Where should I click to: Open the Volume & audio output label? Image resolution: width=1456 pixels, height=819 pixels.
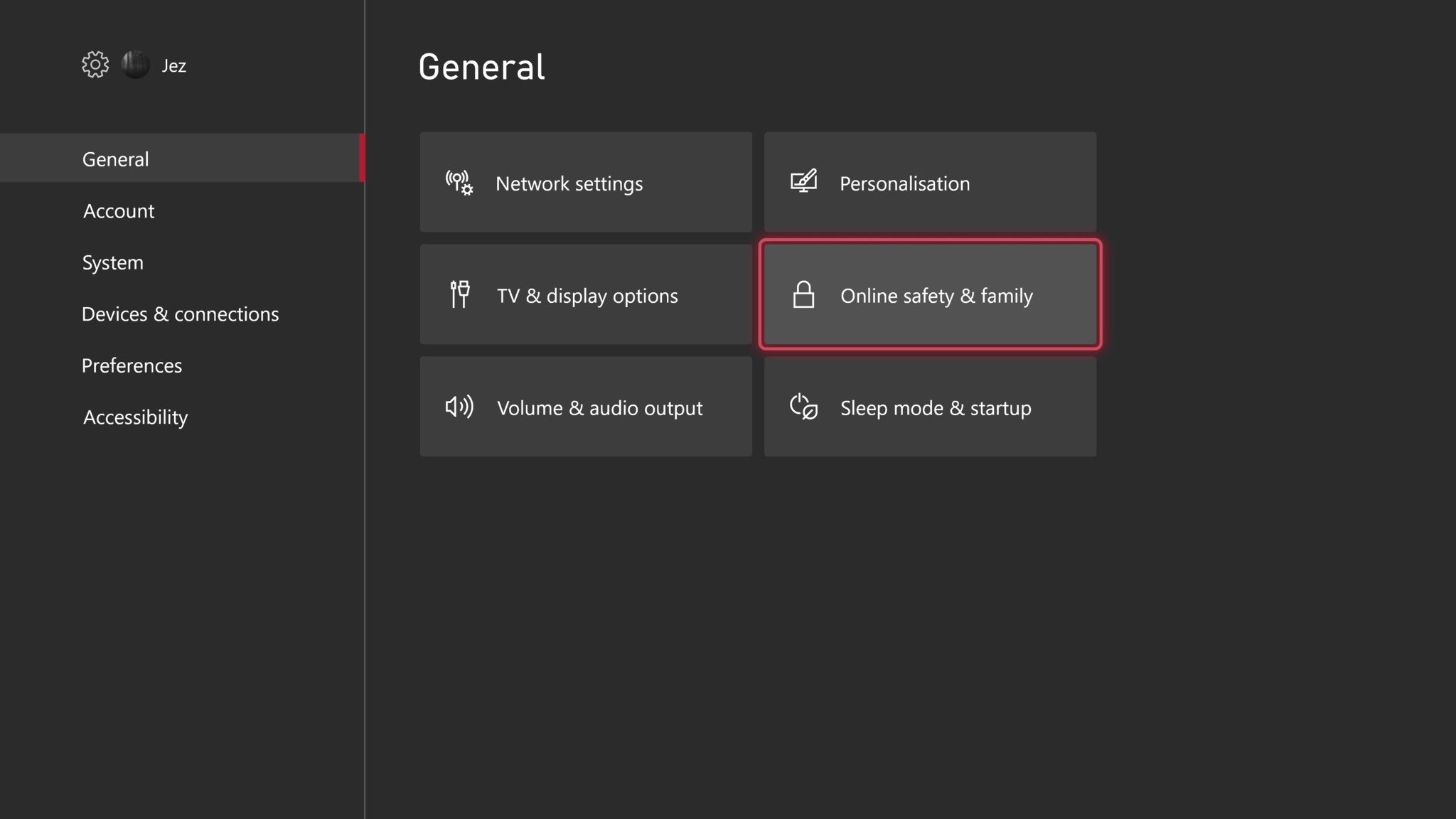[x=599, y=408]
